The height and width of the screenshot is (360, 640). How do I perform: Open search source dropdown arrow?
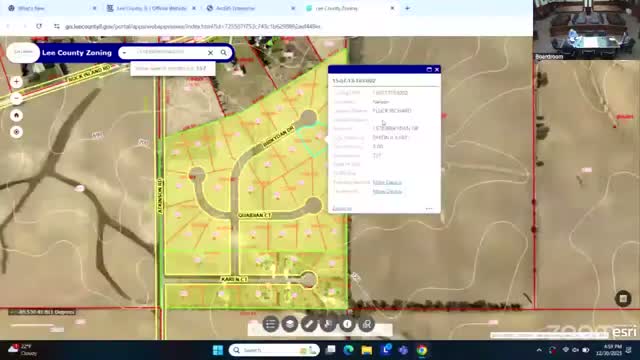pos(124,53)
